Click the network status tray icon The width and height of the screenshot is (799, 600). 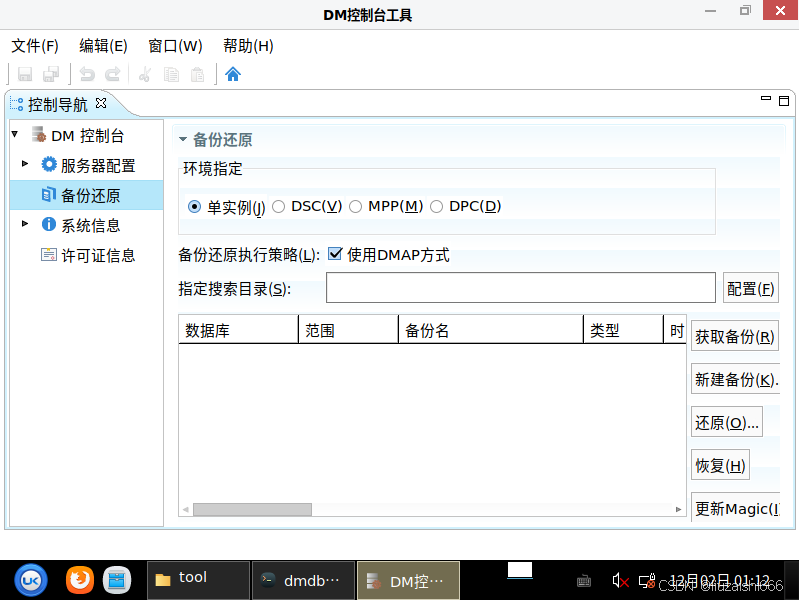click(647, 581)
